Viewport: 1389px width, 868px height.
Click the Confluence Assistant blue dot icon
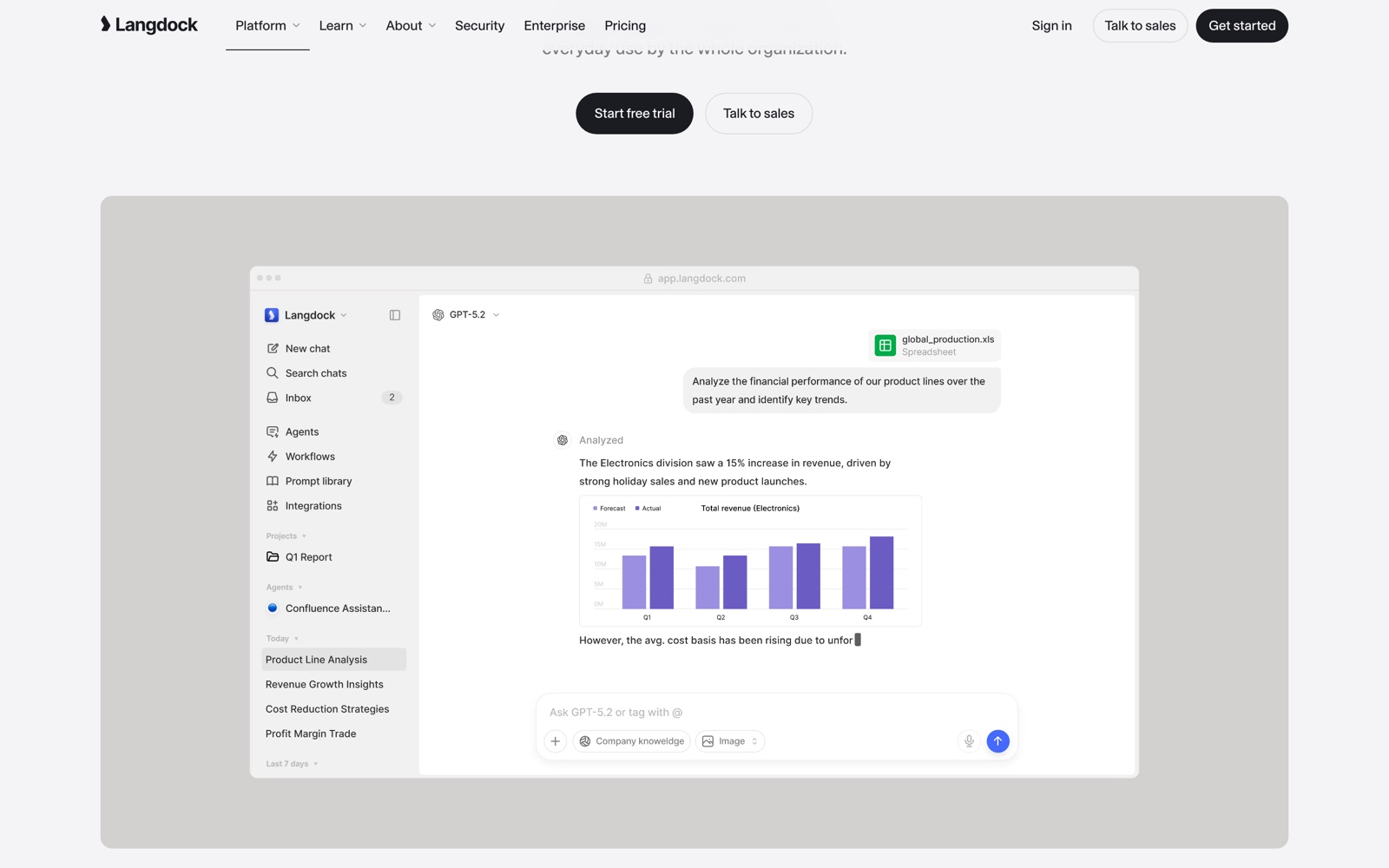click(x=273, y=608)
